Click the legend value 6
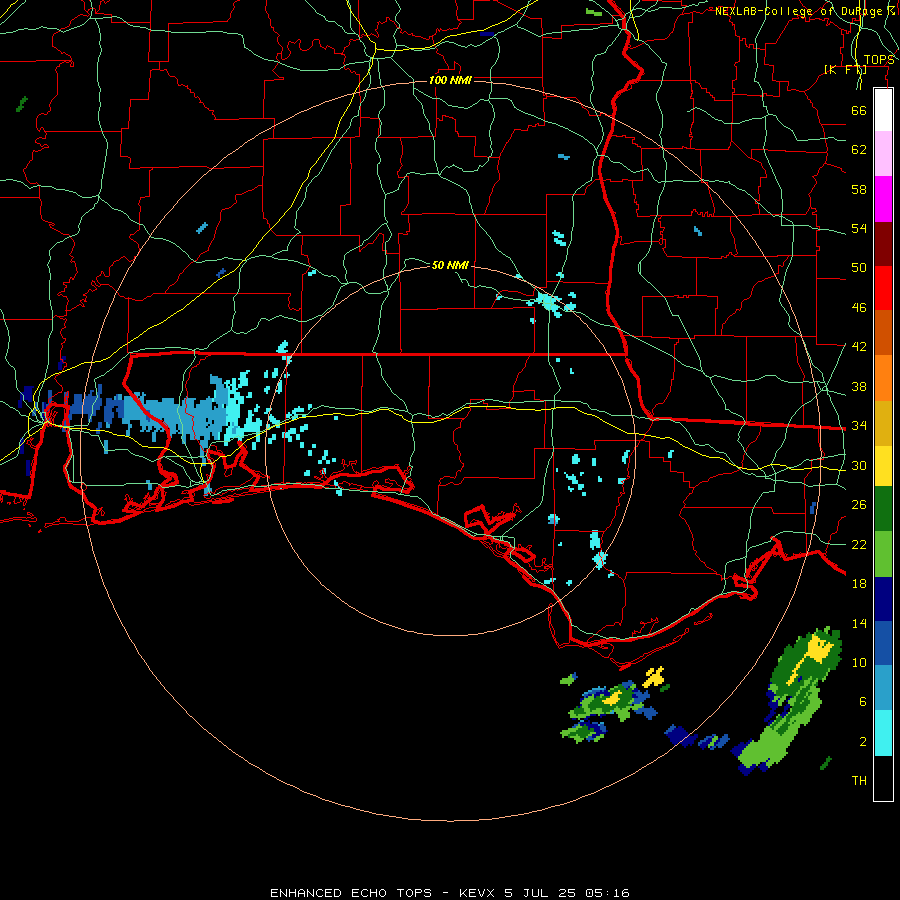Viewport: 900px width, 900px height. pos(863,701)
